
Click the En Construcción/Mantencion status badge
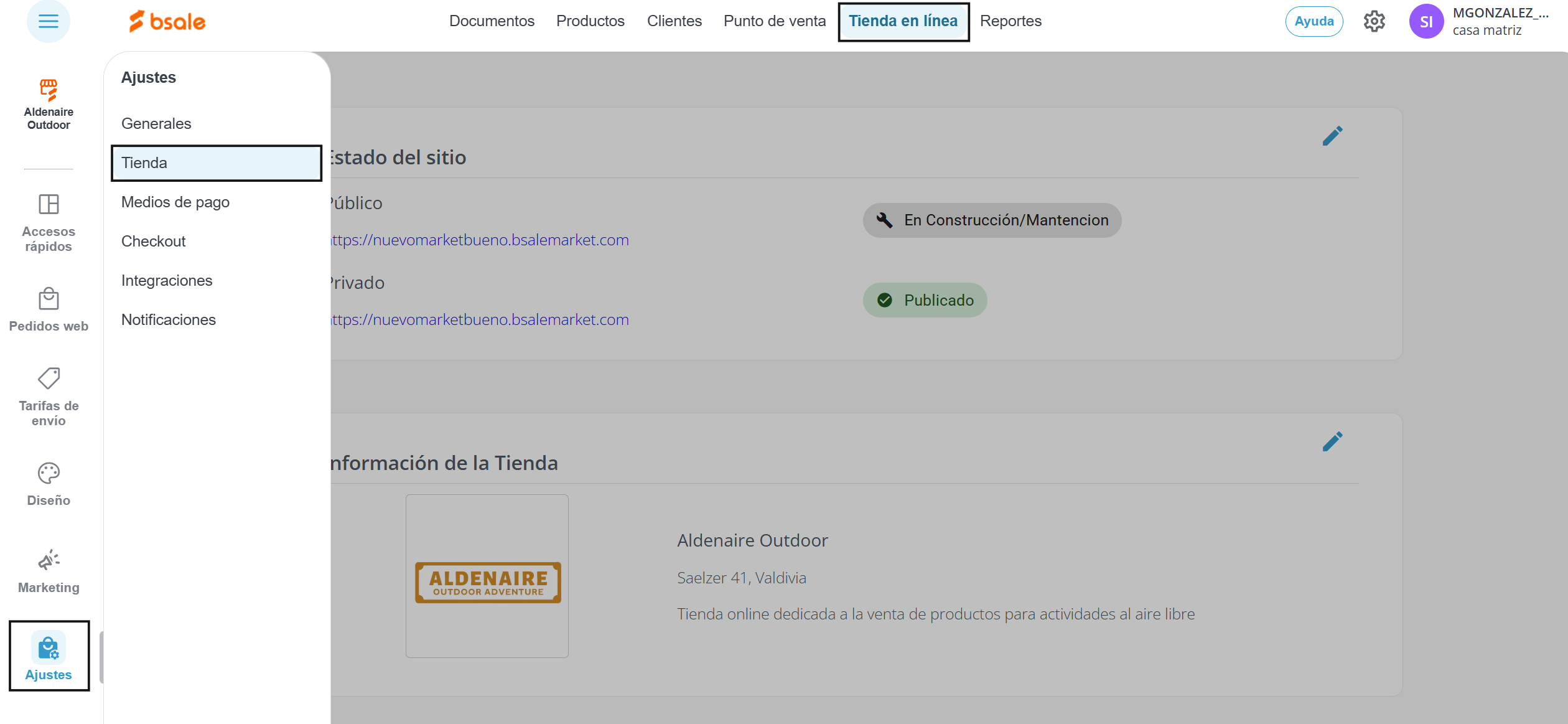(992, 220)
